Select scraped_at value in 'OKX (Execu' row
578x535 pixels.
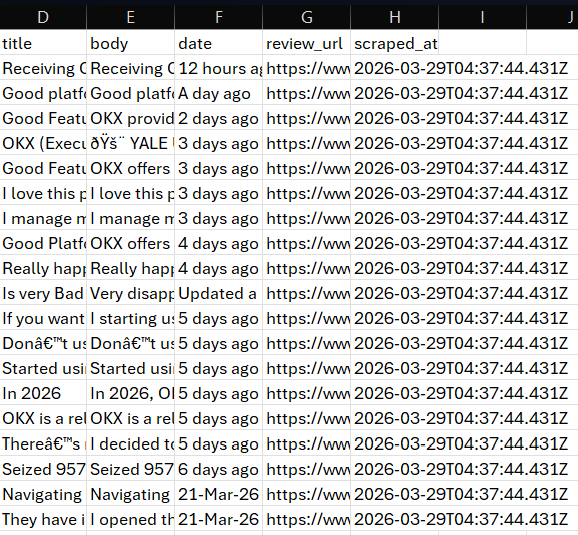pyautogui.click(x=461, y=143)
